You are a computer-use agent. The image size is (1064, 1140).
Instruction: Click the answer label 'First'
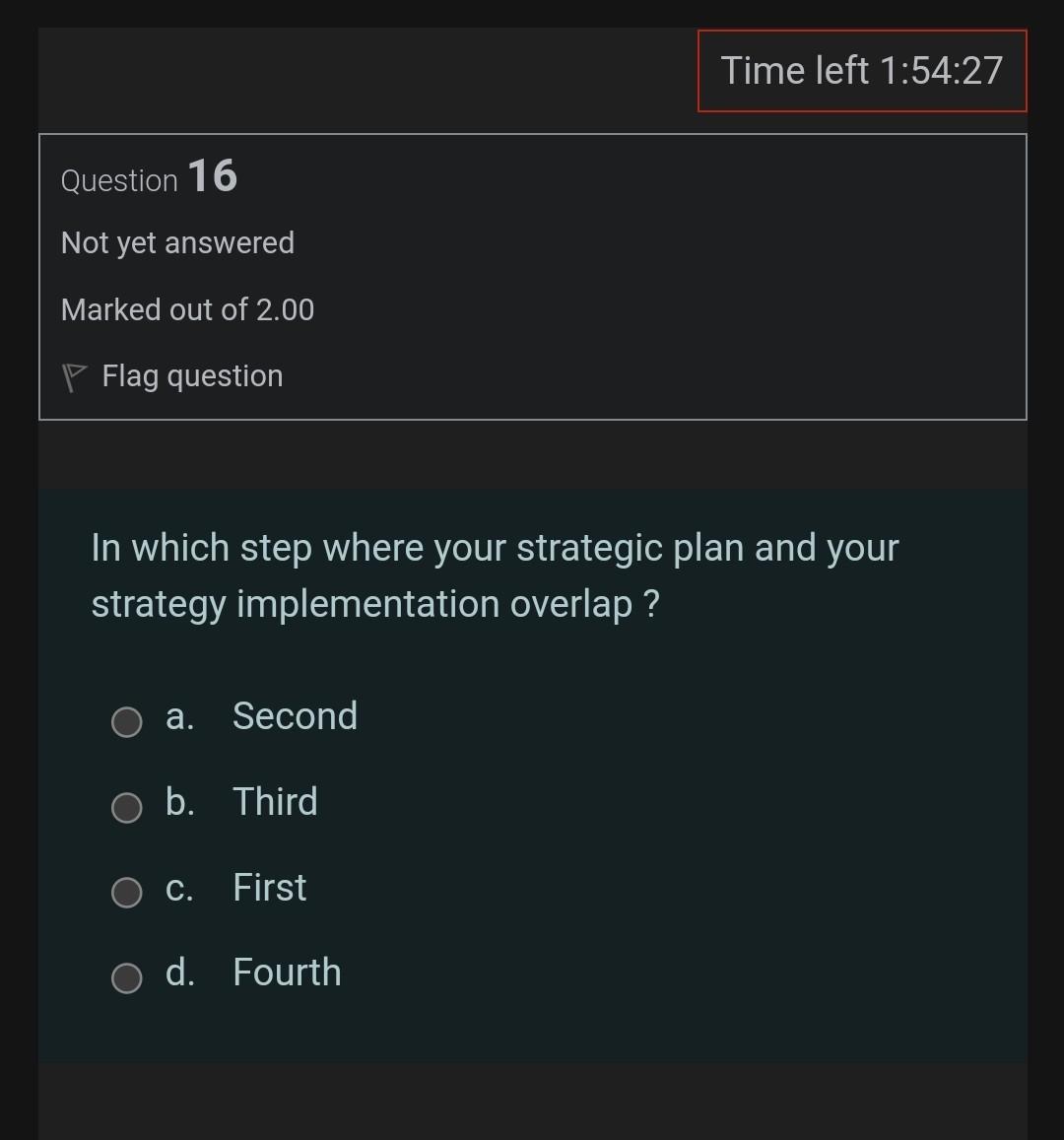268,889
